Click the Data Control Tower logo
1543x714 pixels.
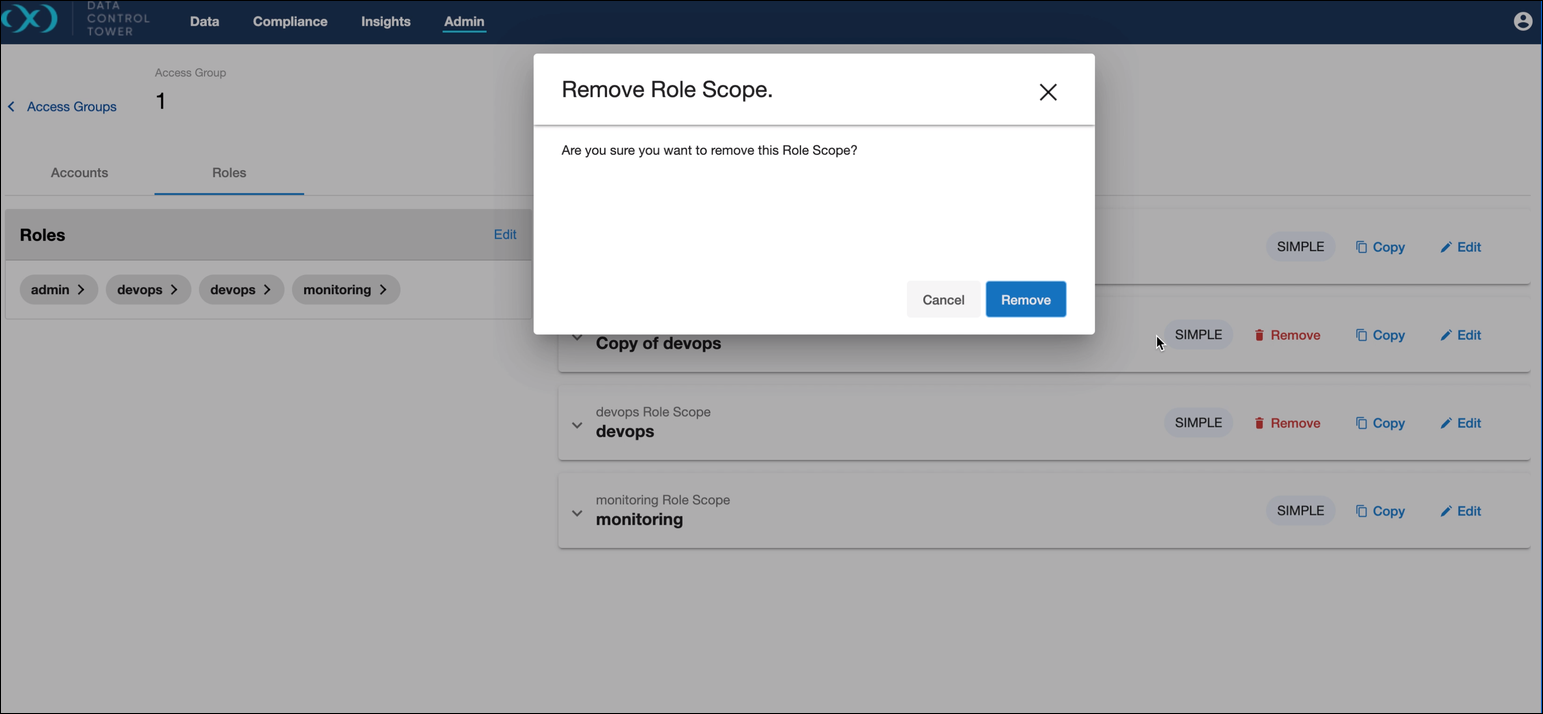click(30, 19)
